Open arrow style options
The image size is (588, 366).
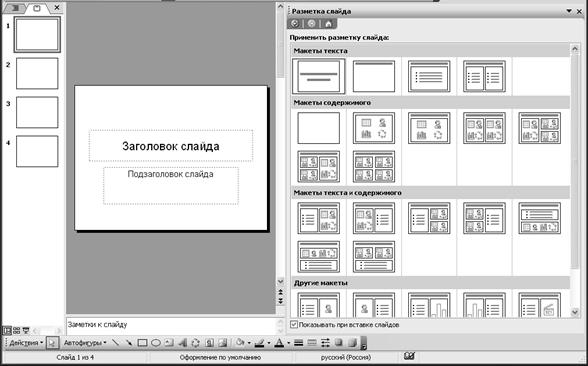325,343
